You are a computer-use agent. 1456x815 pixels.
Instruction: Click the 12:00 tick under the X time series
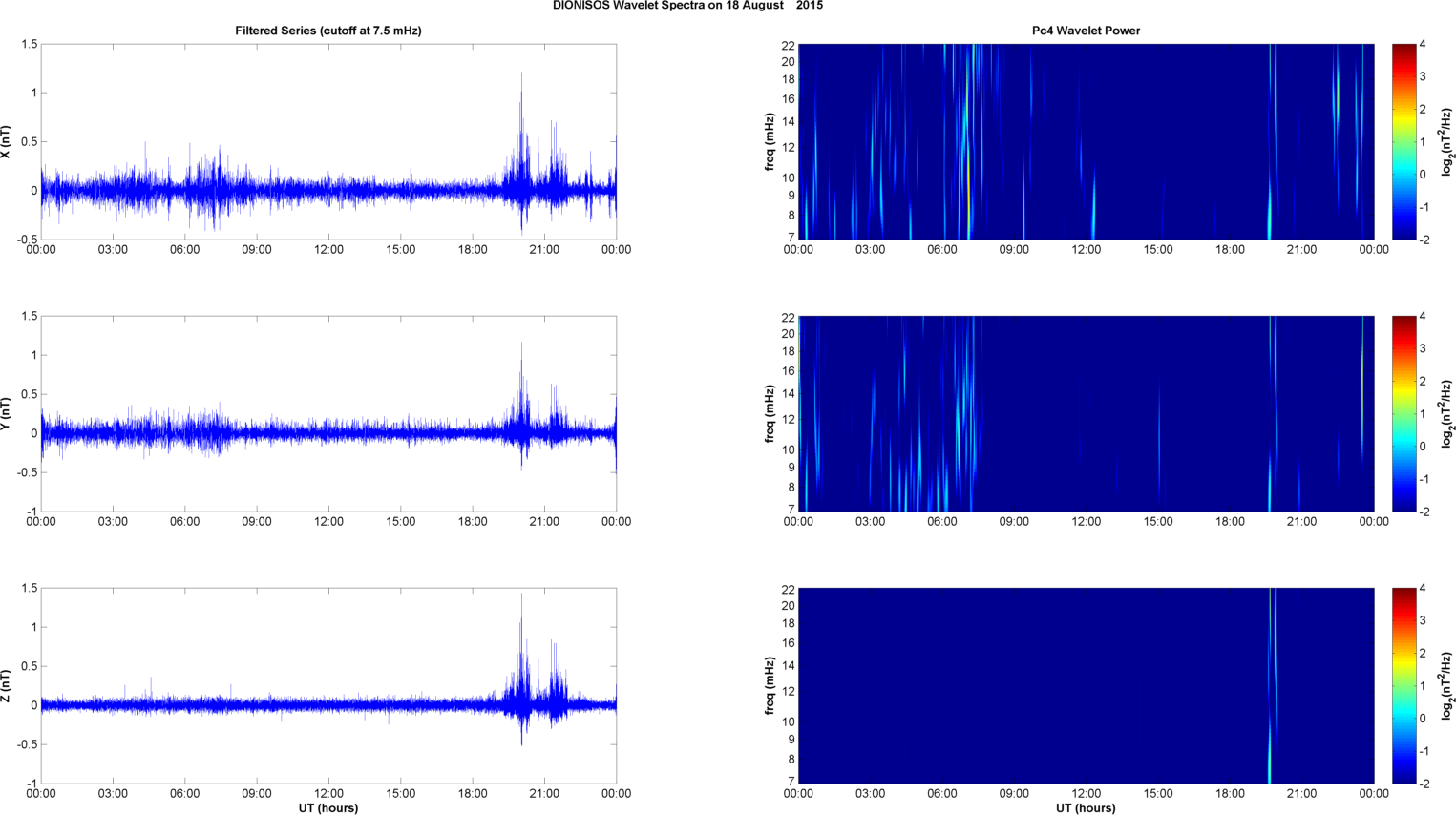point(328,250)
